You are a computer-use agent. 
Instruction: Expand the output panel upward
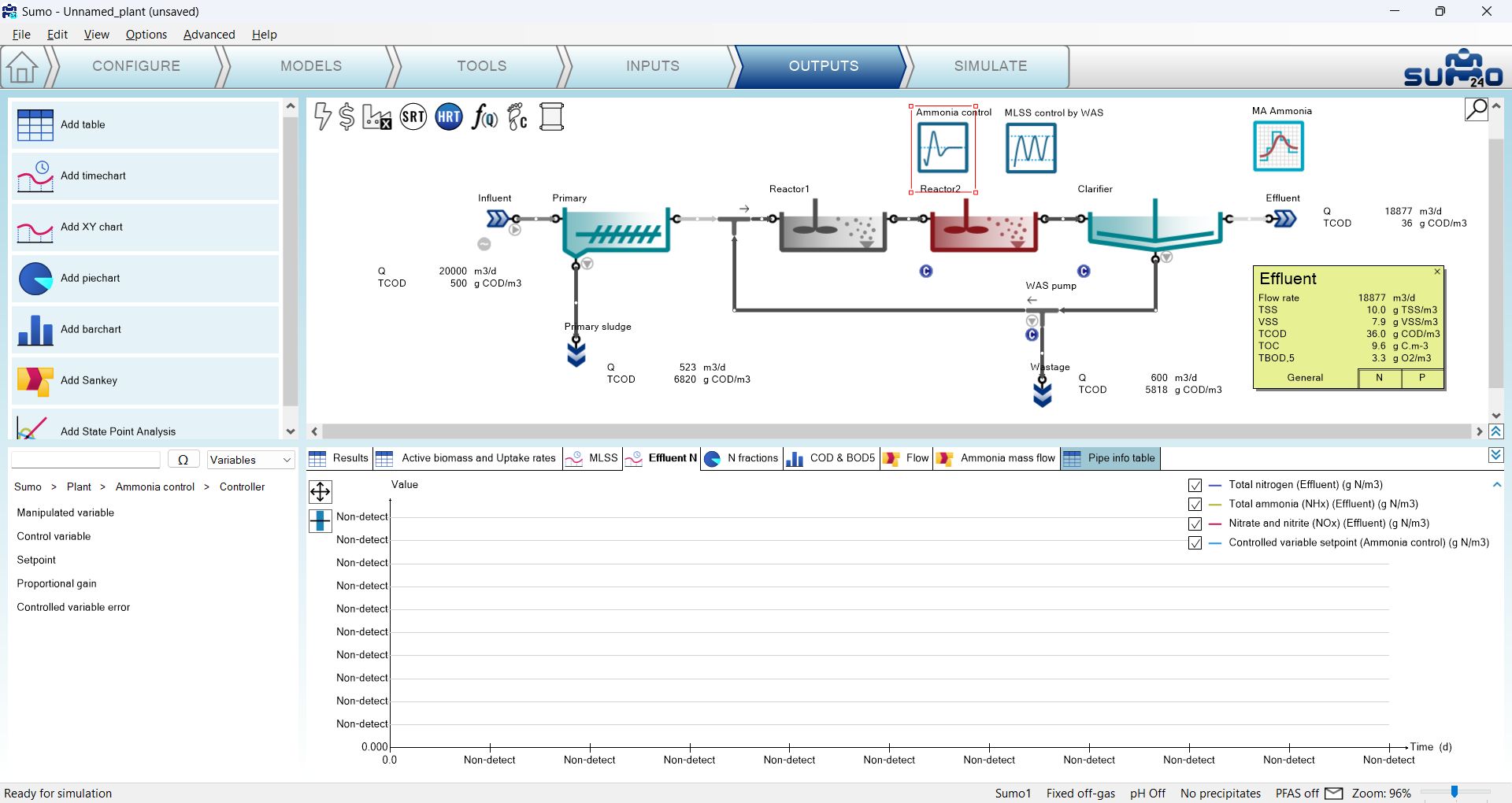click(1496, 431)
